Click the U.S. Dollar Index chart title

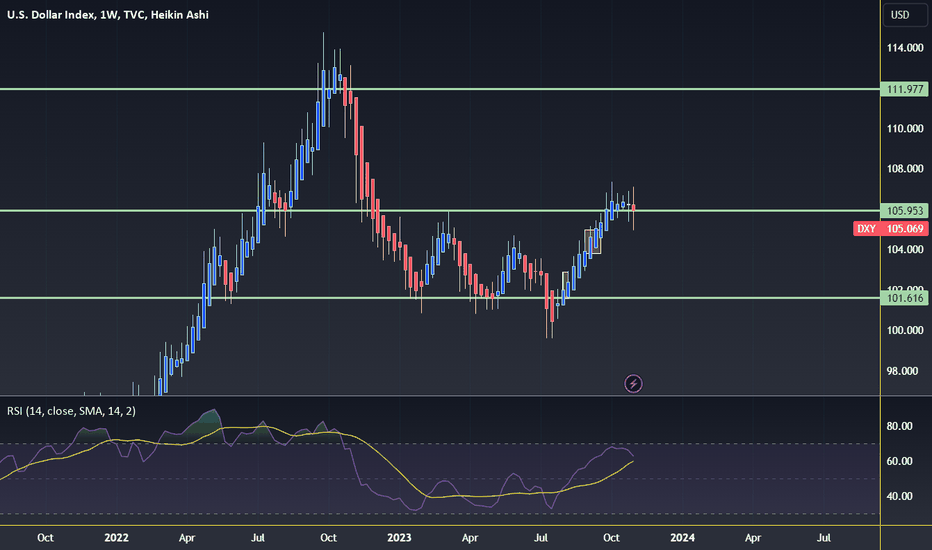tap(108, 15)
